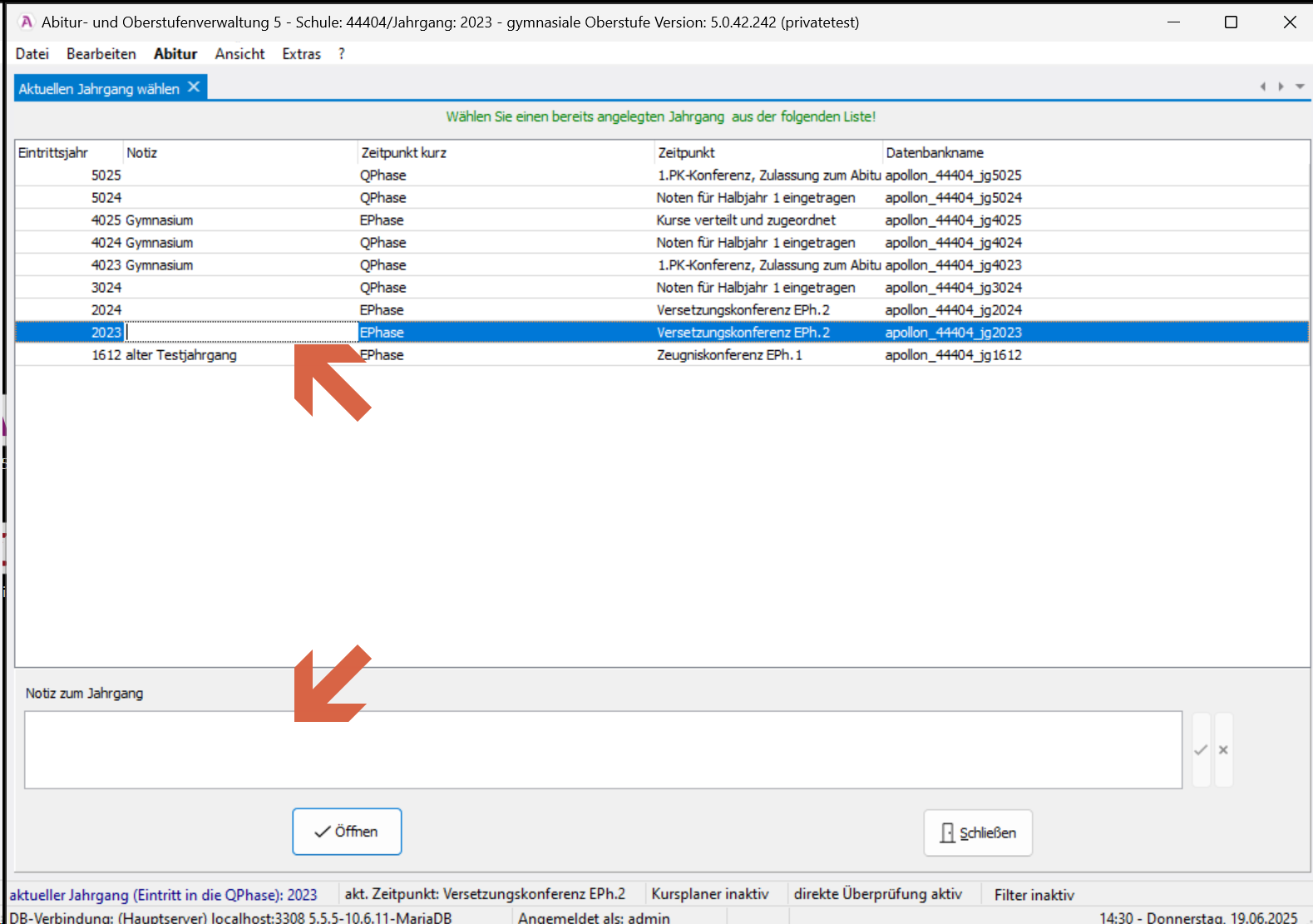The height and width of the screenshot is (924, 1313).
Task: Sort by Notiz column header
Action: point(240,153)
